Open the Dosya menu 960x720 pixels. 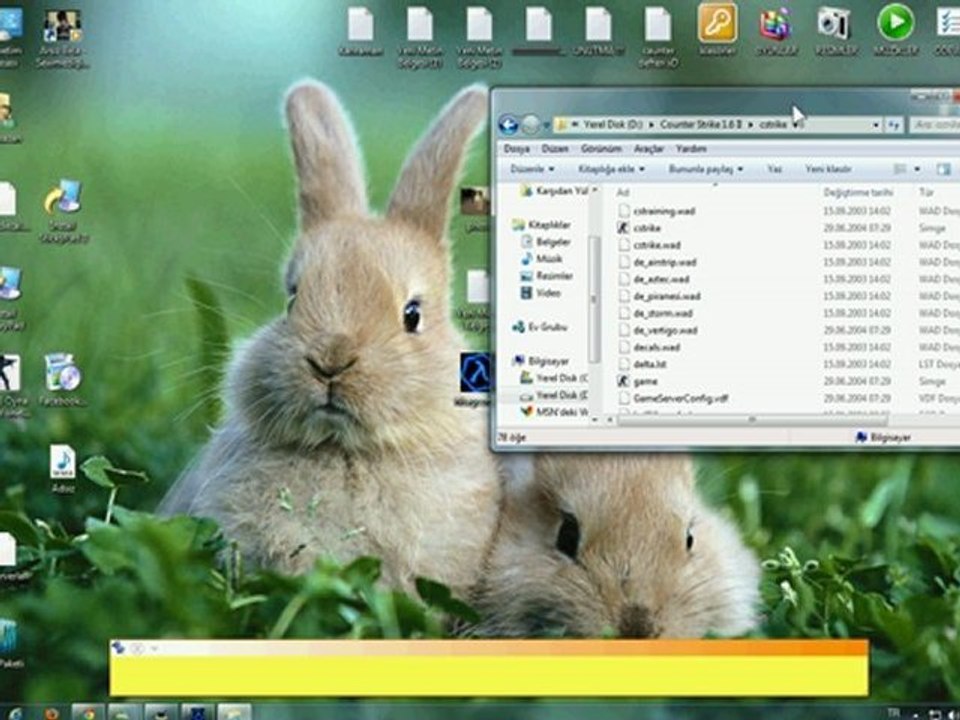pos(516,148)
